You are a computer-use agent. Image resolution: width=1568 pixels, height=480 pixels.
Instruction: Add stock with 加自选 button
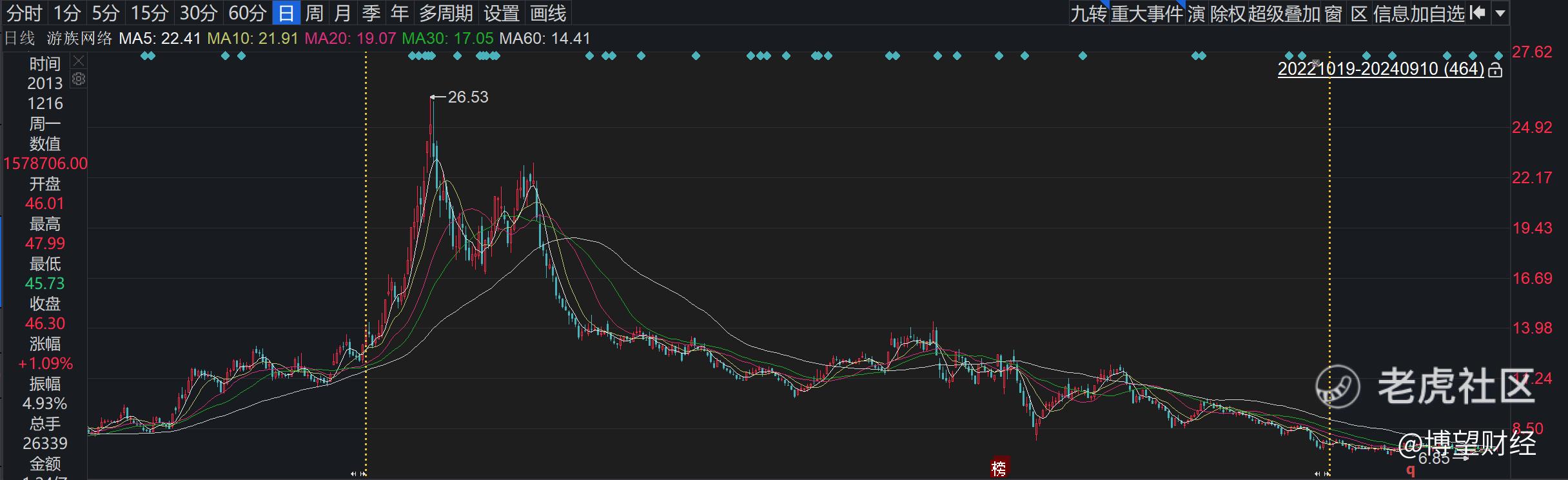[1438, 14]
